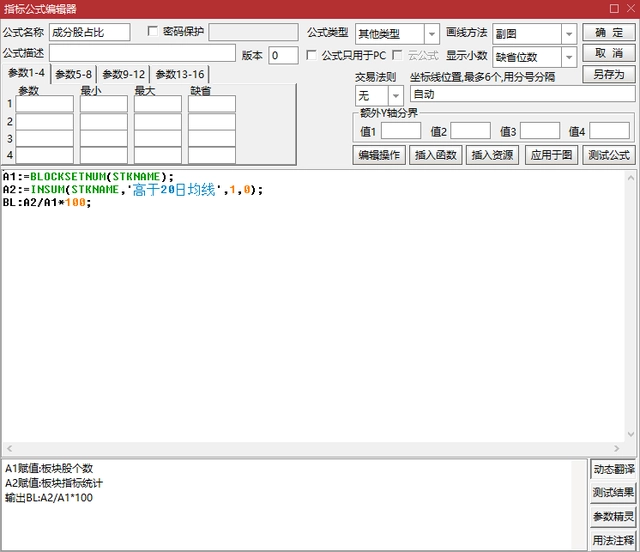The image size is (640, 552).
Task: Click the disabled password input field
Action: coord(253,32)
